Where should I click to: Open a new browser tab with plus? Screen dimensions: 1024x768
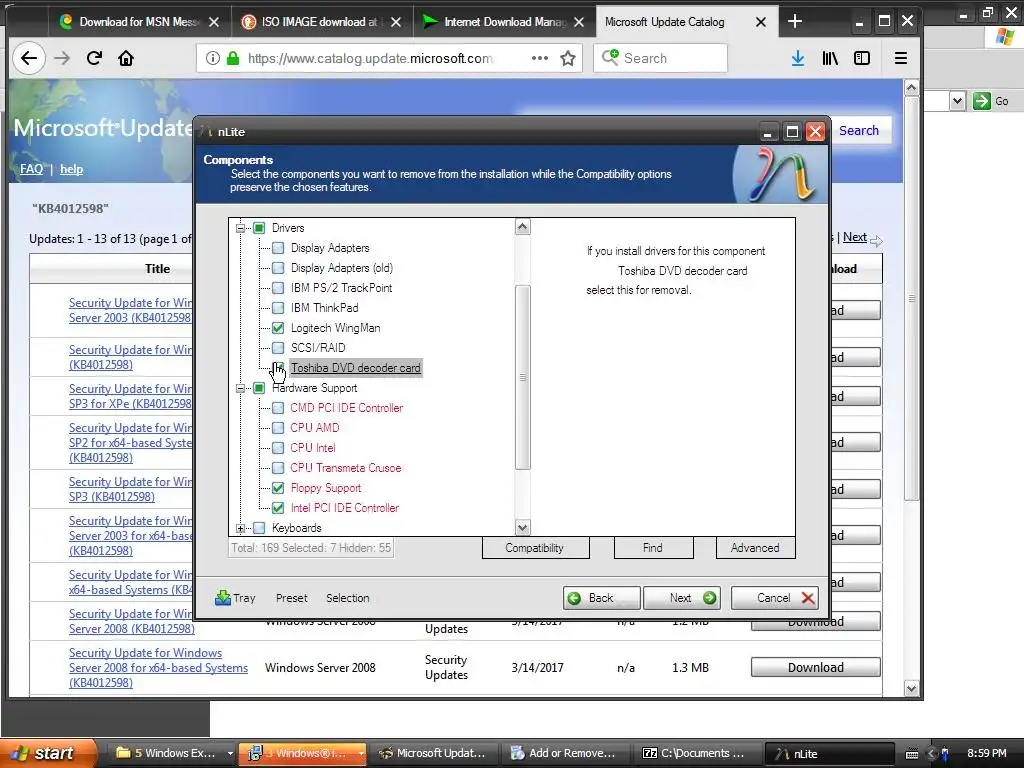[x=795, y=22]
